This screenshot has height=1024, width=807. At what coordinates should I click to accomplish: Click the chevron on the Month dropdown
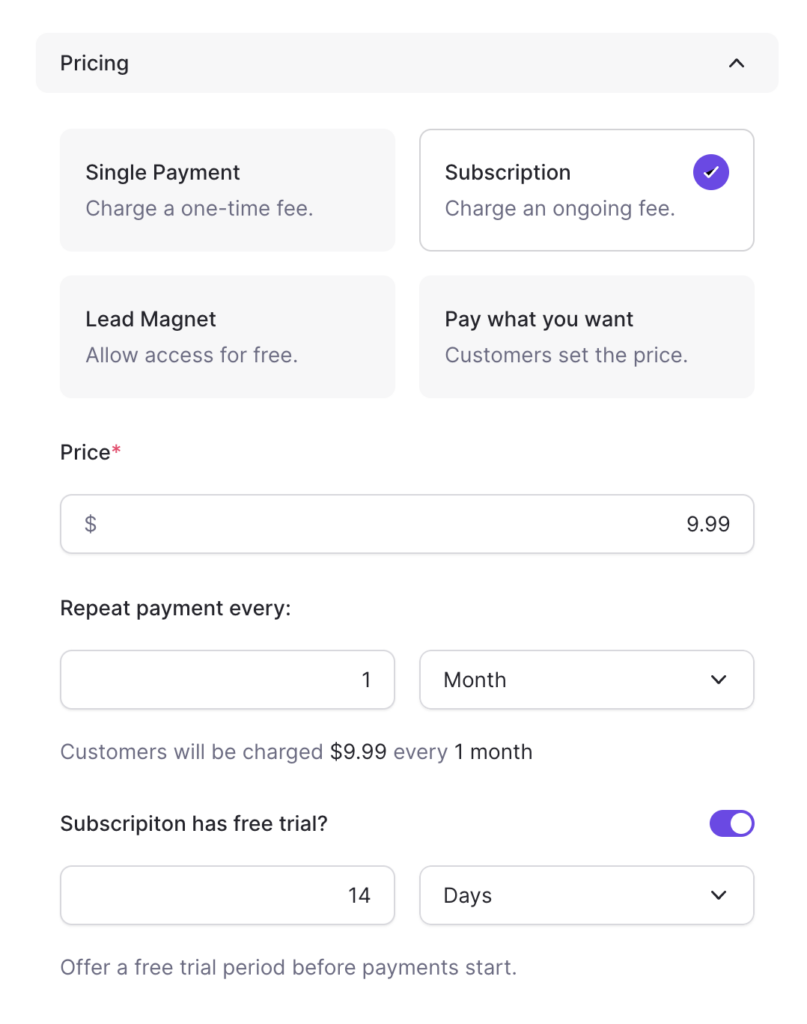point(718,680)
